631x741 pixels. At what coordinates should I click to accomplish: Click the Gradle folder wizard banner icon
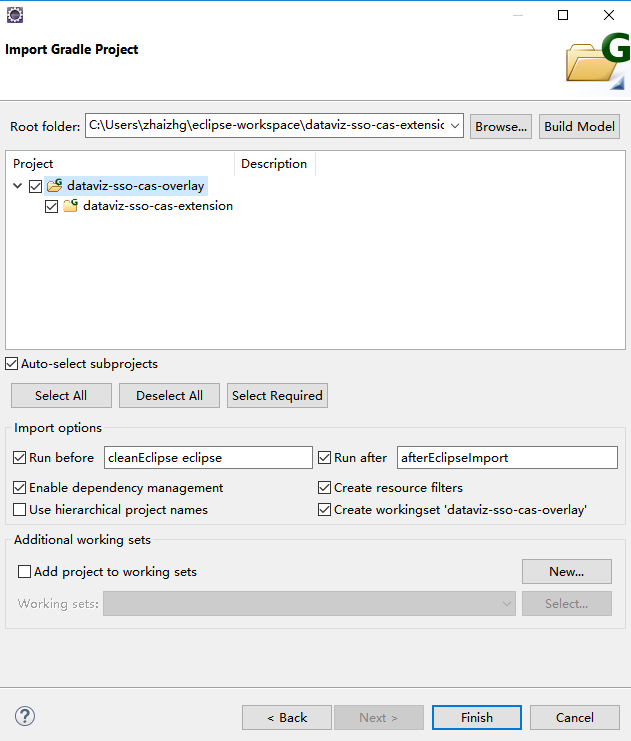click(597, 62)
